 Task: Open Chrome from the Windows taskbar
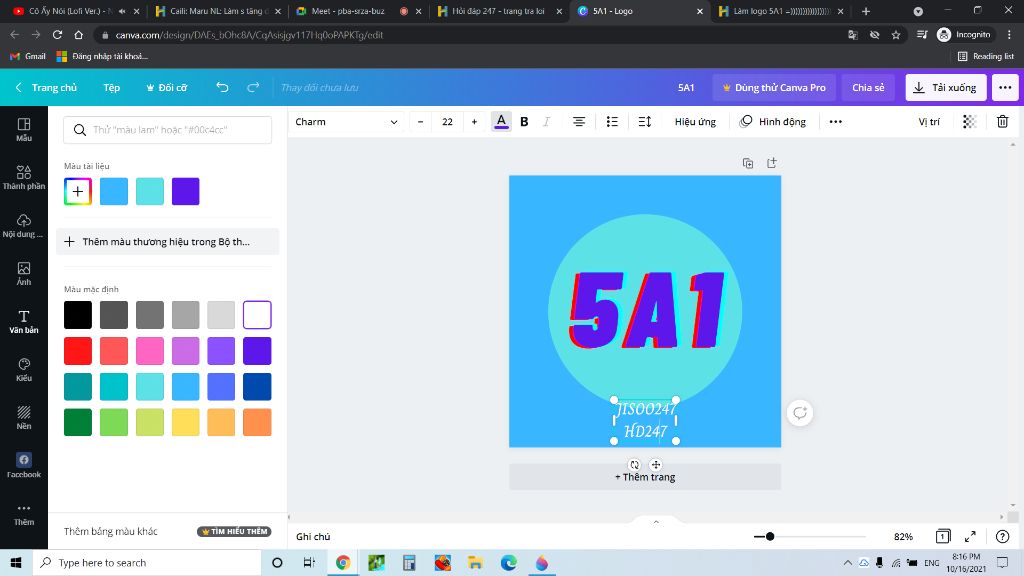click(x=343, y=562)
